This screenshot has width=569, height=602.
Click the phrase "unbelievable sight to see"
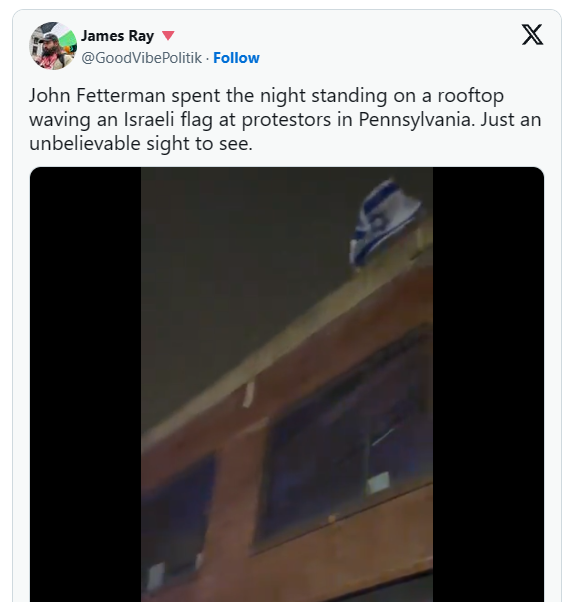click(141, 144)
